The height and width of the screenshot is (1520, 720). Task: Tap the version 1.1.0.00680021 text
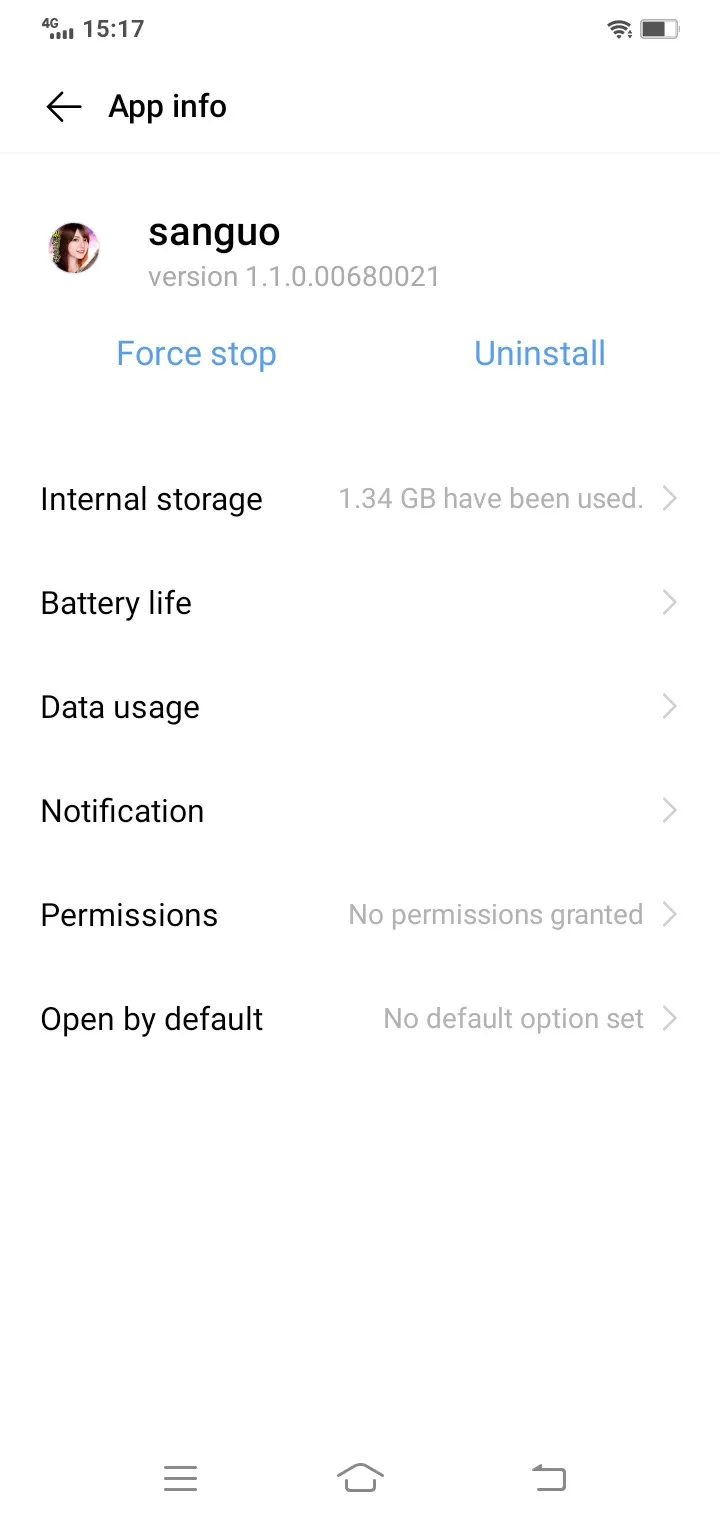pyautogui.click(x=294, y=277)
